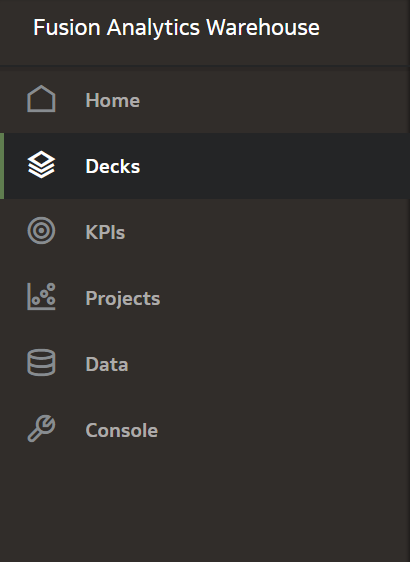The width and height of the screenshot is (410, 562).
Task: Go to Home menu label
Action: tap(113, 100)
